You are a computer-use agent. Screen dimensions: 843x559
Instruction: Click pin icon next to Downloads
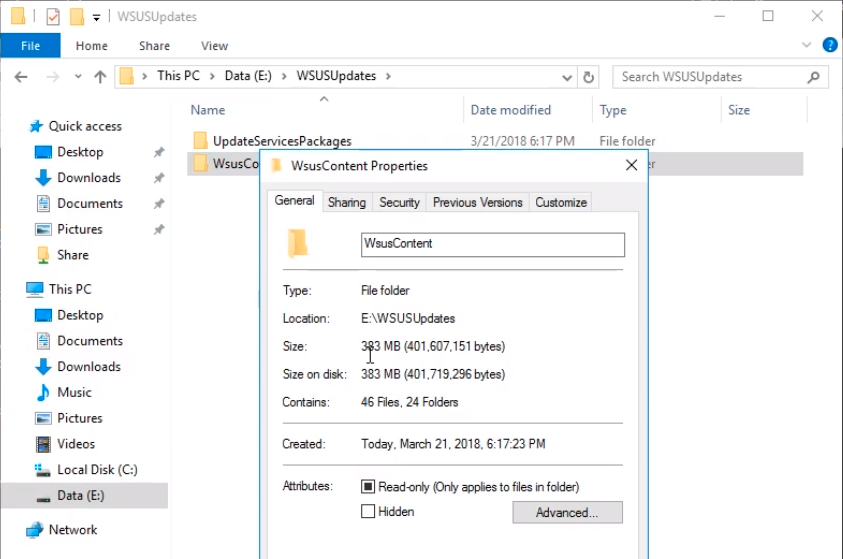[159, 178]
